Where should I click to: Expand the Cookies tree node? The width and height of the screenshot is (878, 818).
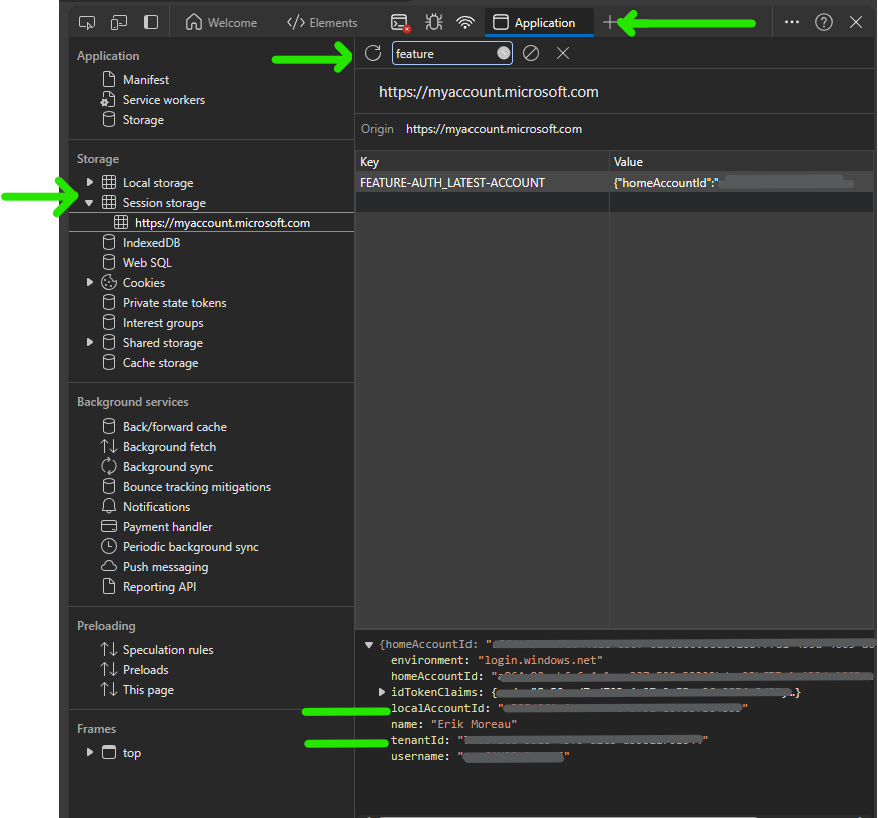click(90, 282)
